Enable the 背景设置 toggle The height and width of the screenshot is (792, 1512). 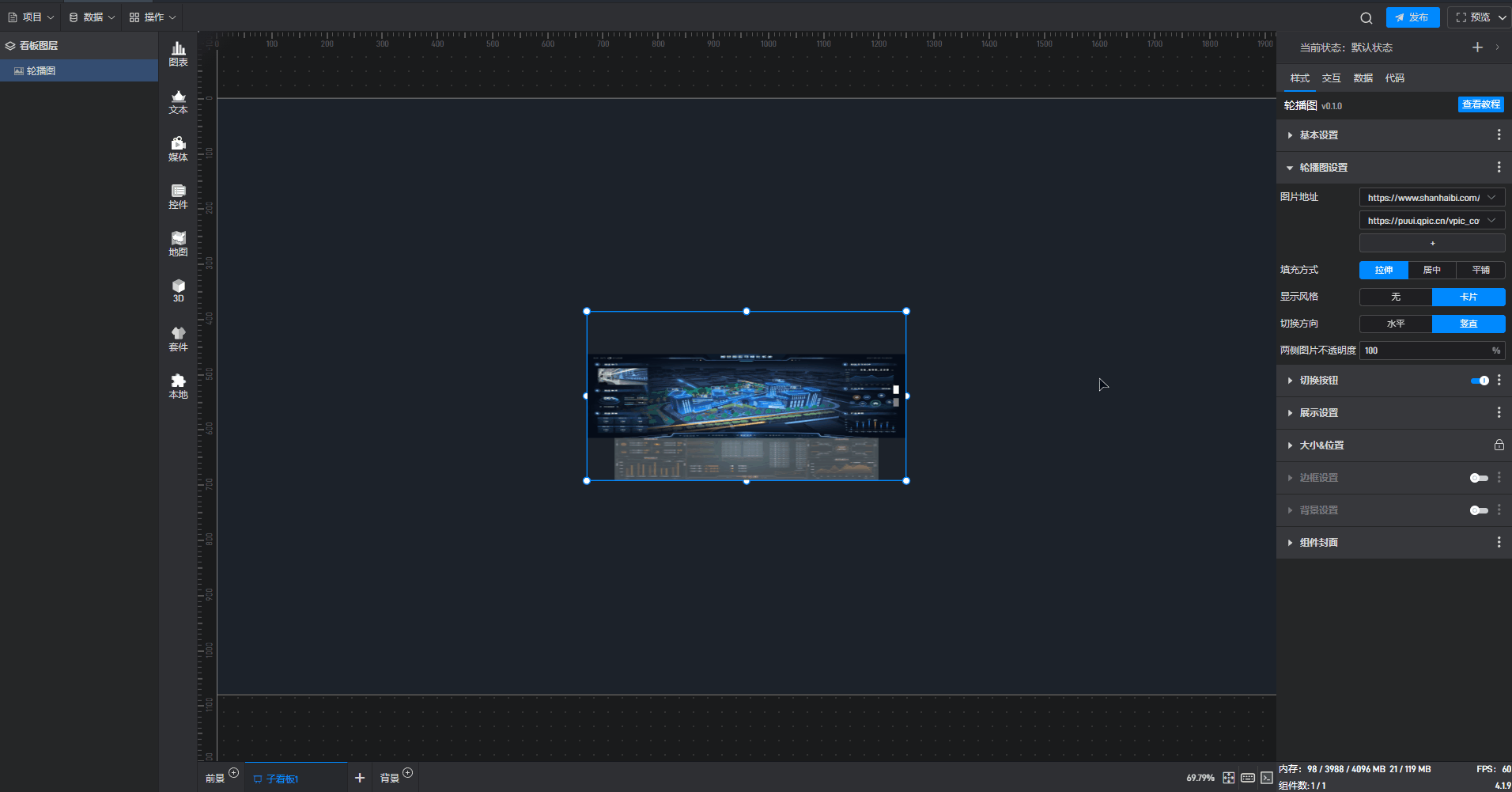(1478, 510)
